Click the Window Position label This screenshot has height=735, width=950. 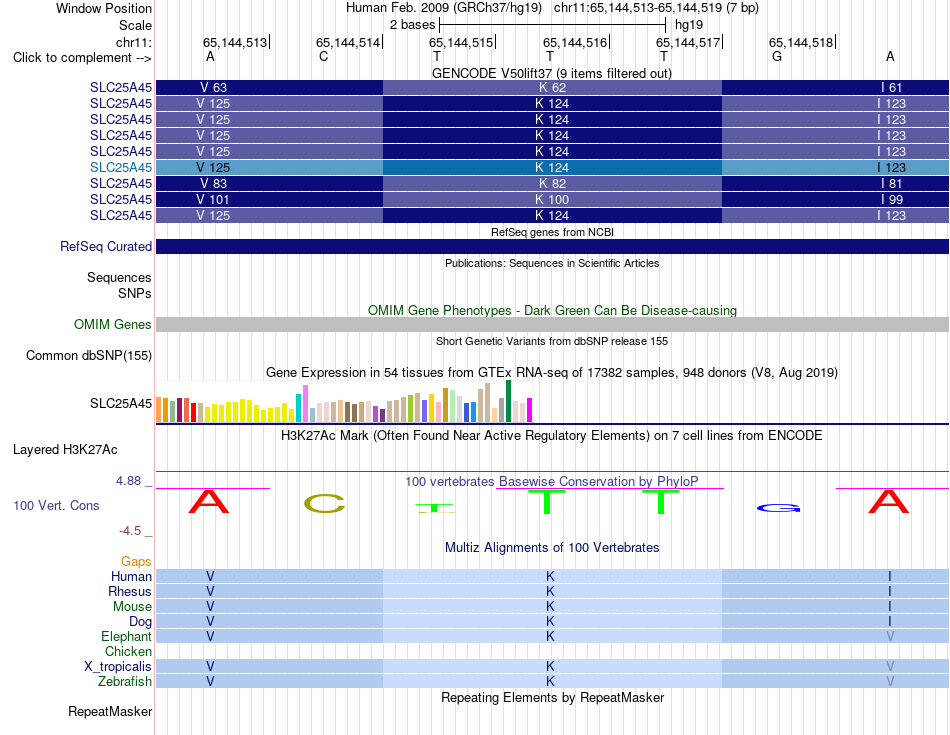104,8
